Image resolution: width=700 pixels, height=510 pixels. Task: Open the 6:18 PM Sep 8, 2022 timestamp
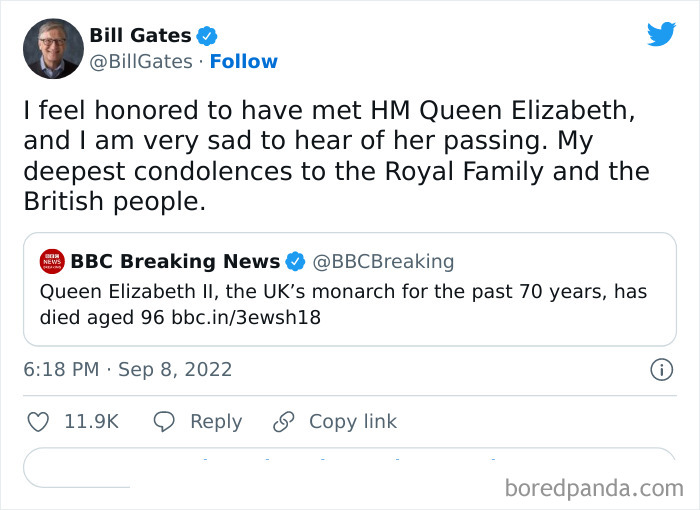click(127, 369)
